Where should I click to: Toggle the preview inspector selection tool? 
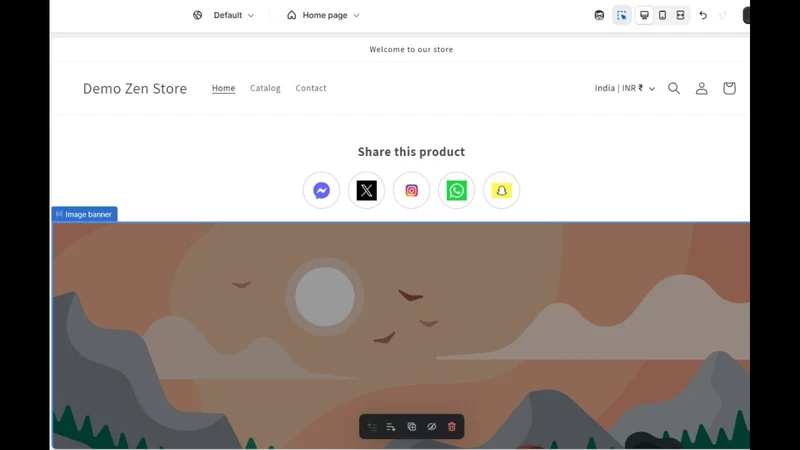621,15
